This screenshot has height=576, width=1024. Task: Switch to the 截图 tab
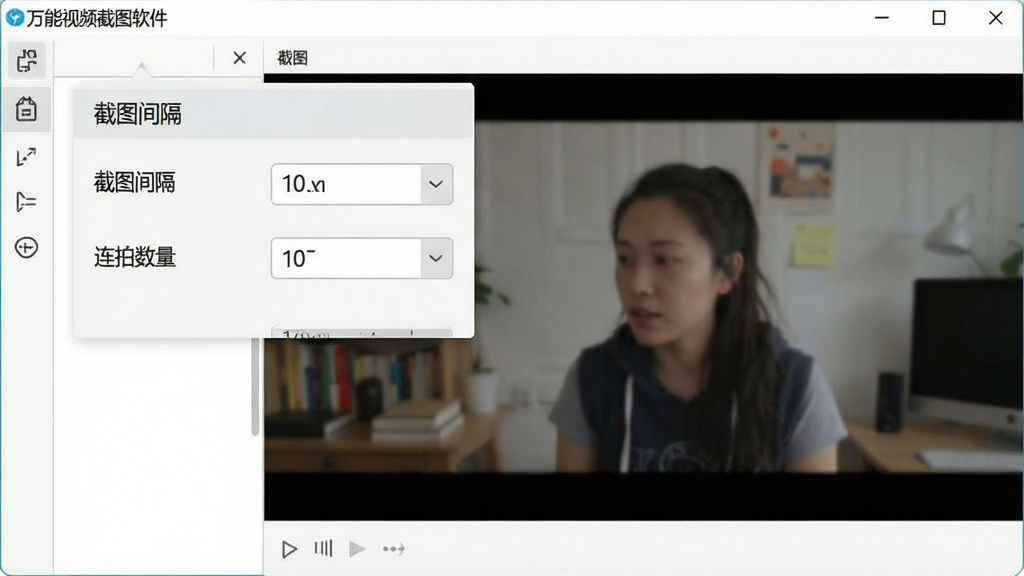[293, 58]
